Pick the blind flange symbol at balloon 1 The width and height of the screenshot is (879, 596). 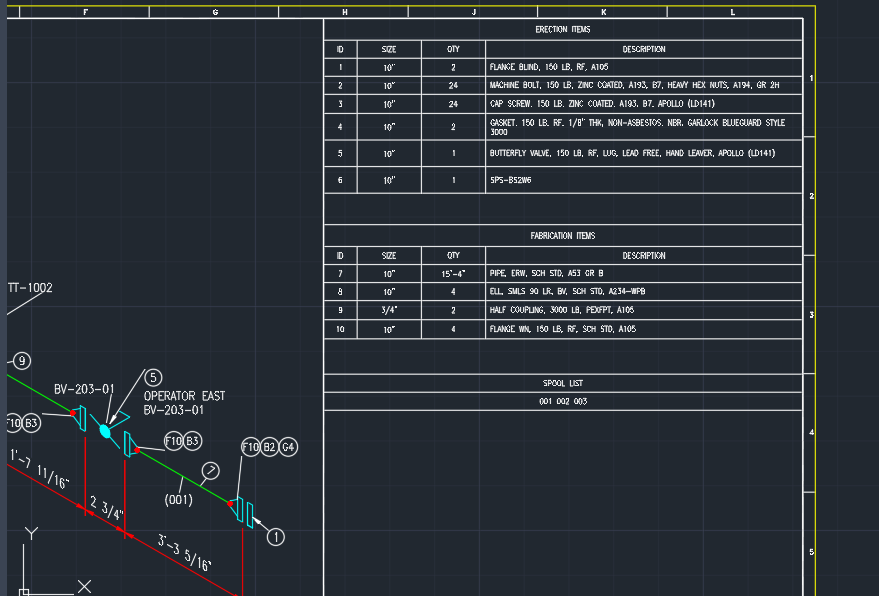coord(250,515)
